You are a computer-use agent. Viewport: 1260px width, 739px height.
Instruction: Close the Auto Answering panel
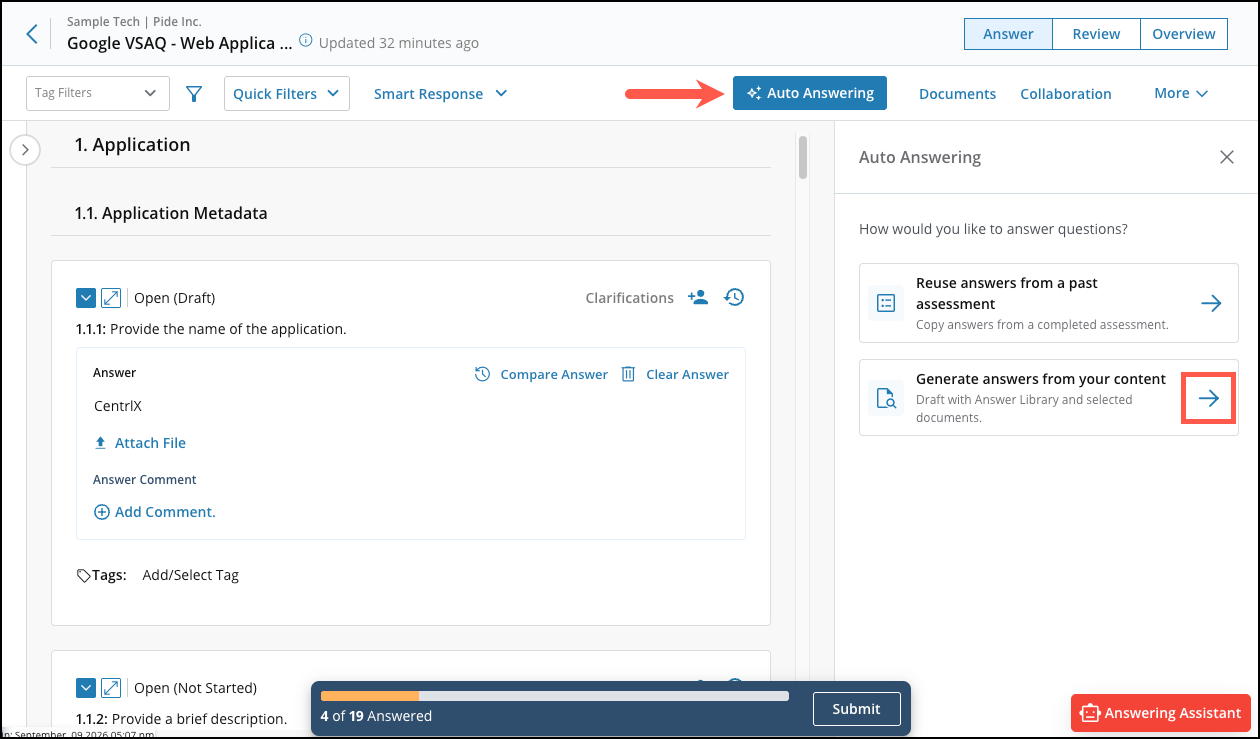(1227, 157)
